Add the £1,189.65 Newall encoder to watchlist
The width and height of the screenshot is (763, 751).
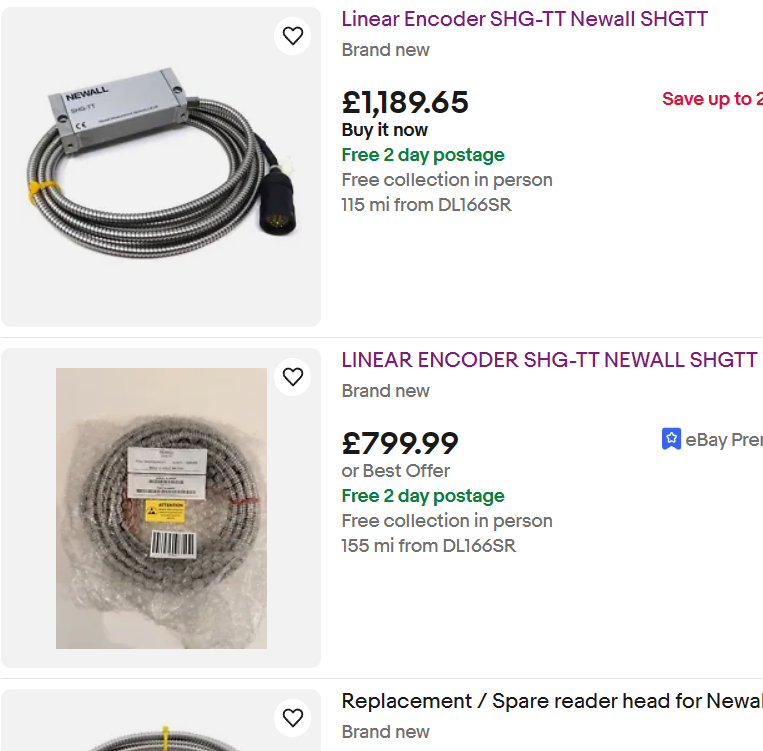(x=292, y=36)
